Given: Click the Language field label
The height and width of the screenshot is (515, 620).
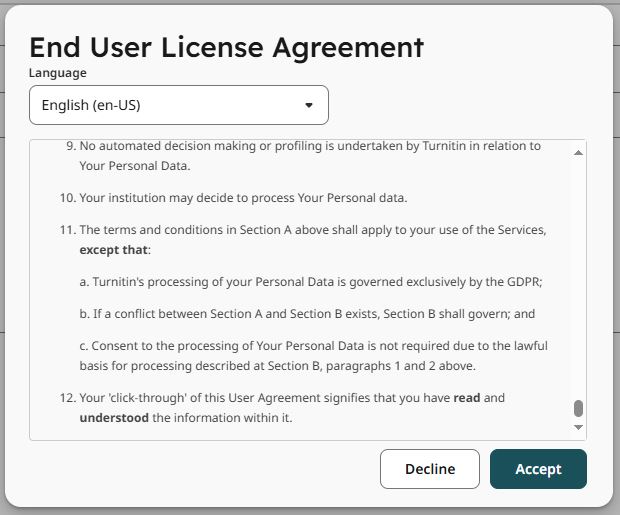Looking at the screenshot, I should [57, 73].
